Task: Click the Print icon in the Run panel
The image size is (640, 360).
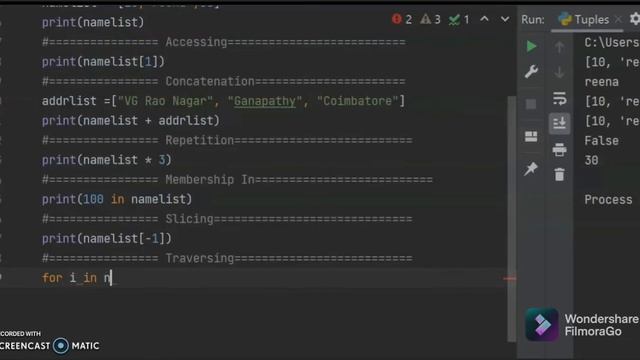Action: [x=559, y=150]
